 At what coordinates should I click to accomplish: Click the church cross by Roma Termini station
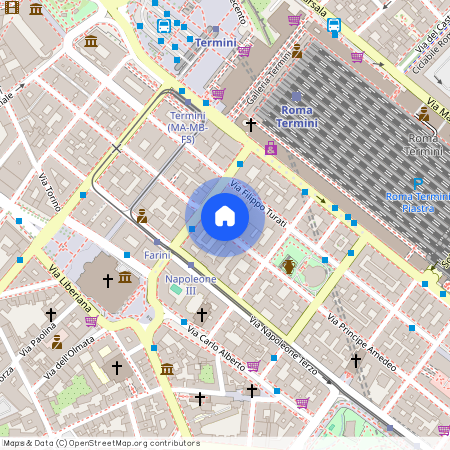[x=251, y=124]
